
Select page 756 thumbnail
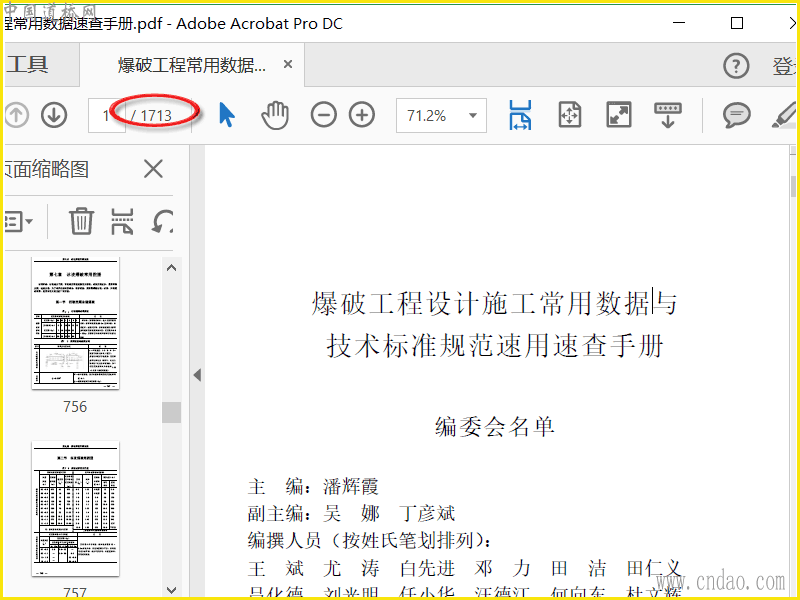(76, 323)
